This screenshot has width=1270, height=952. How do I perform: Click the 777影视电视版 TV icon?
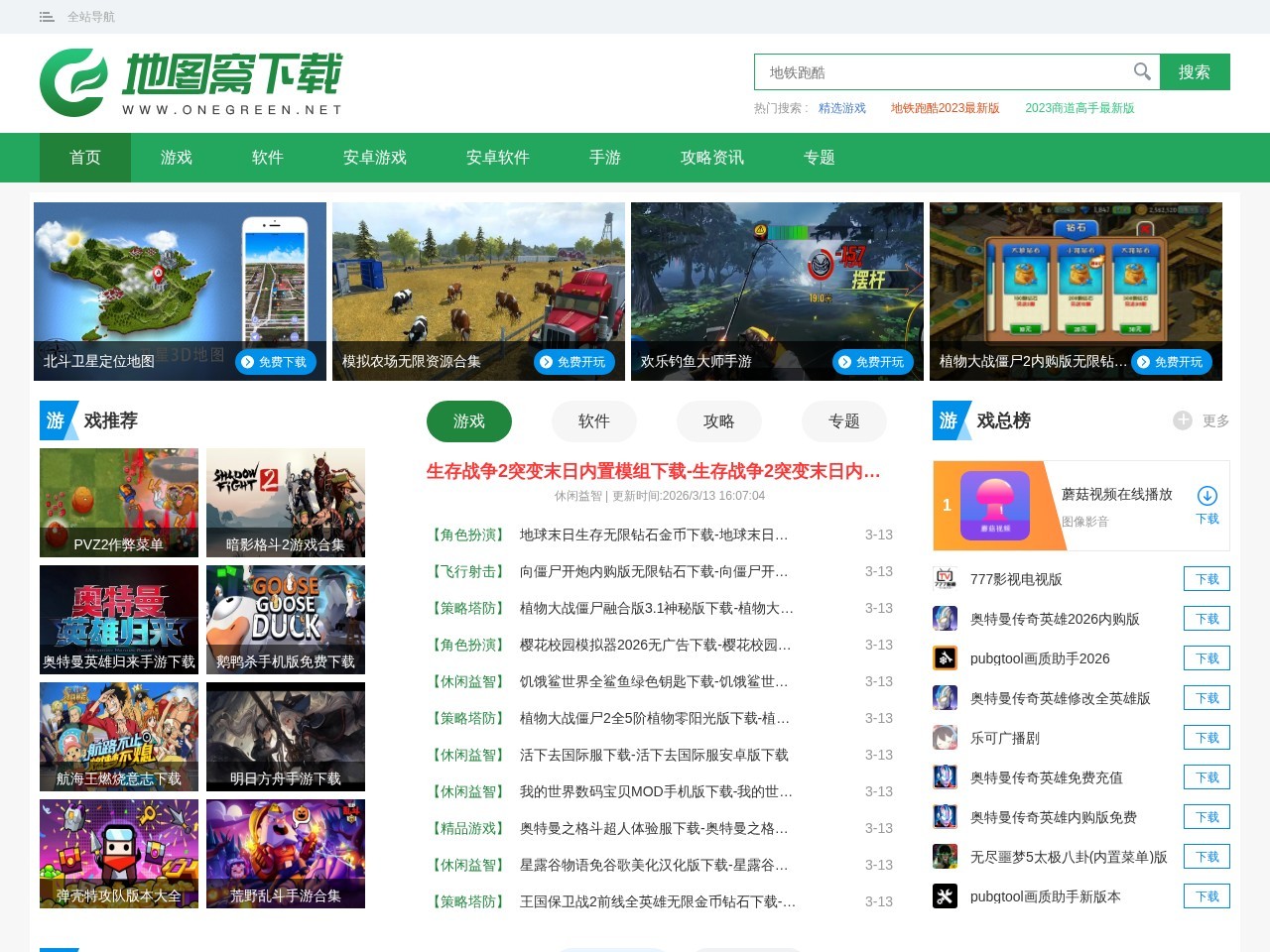945,578
